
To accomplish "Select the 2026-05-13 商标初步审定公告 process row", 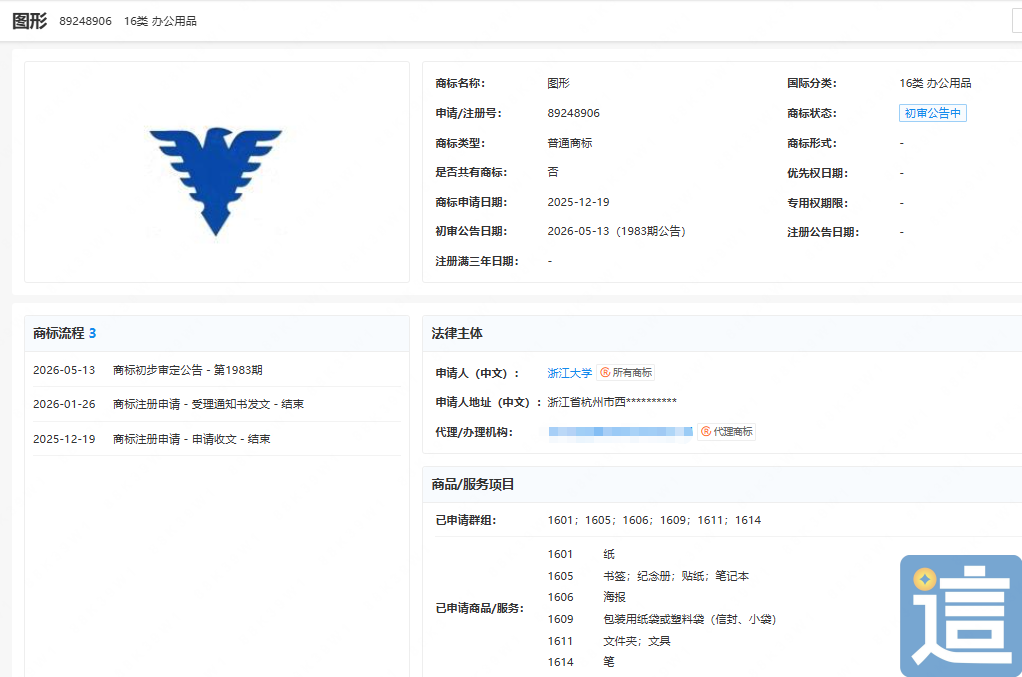I will tap(216, 370).
